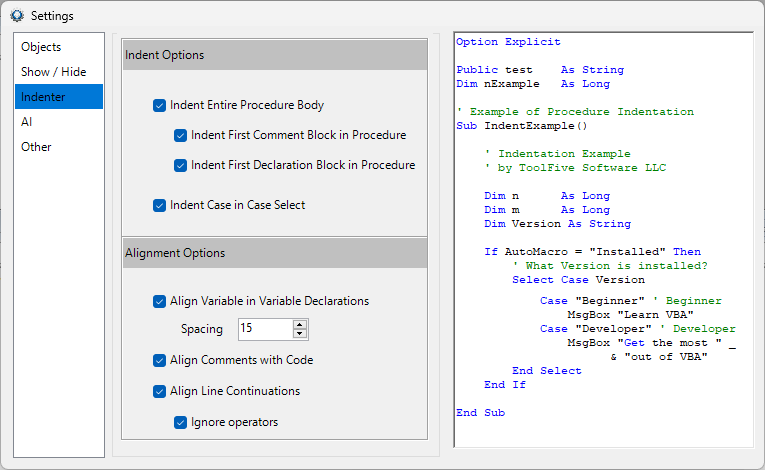Click the 'Dim m As Long' line
The height and width of the screenshot is (470, 765).
547,210
